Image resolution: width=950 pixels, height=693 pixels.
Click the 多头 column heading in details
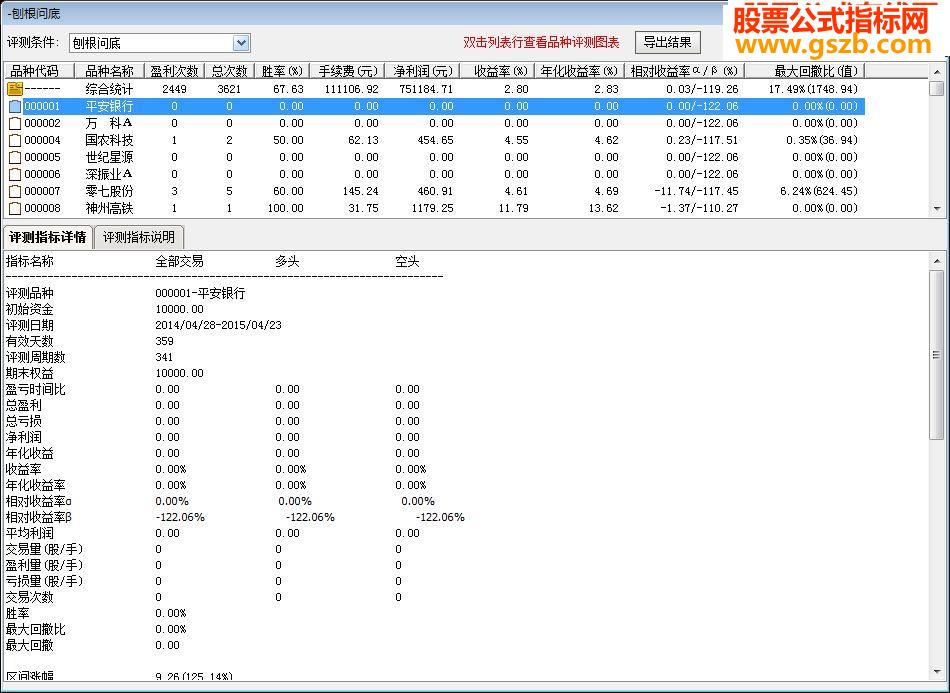[x=287, y=262]
